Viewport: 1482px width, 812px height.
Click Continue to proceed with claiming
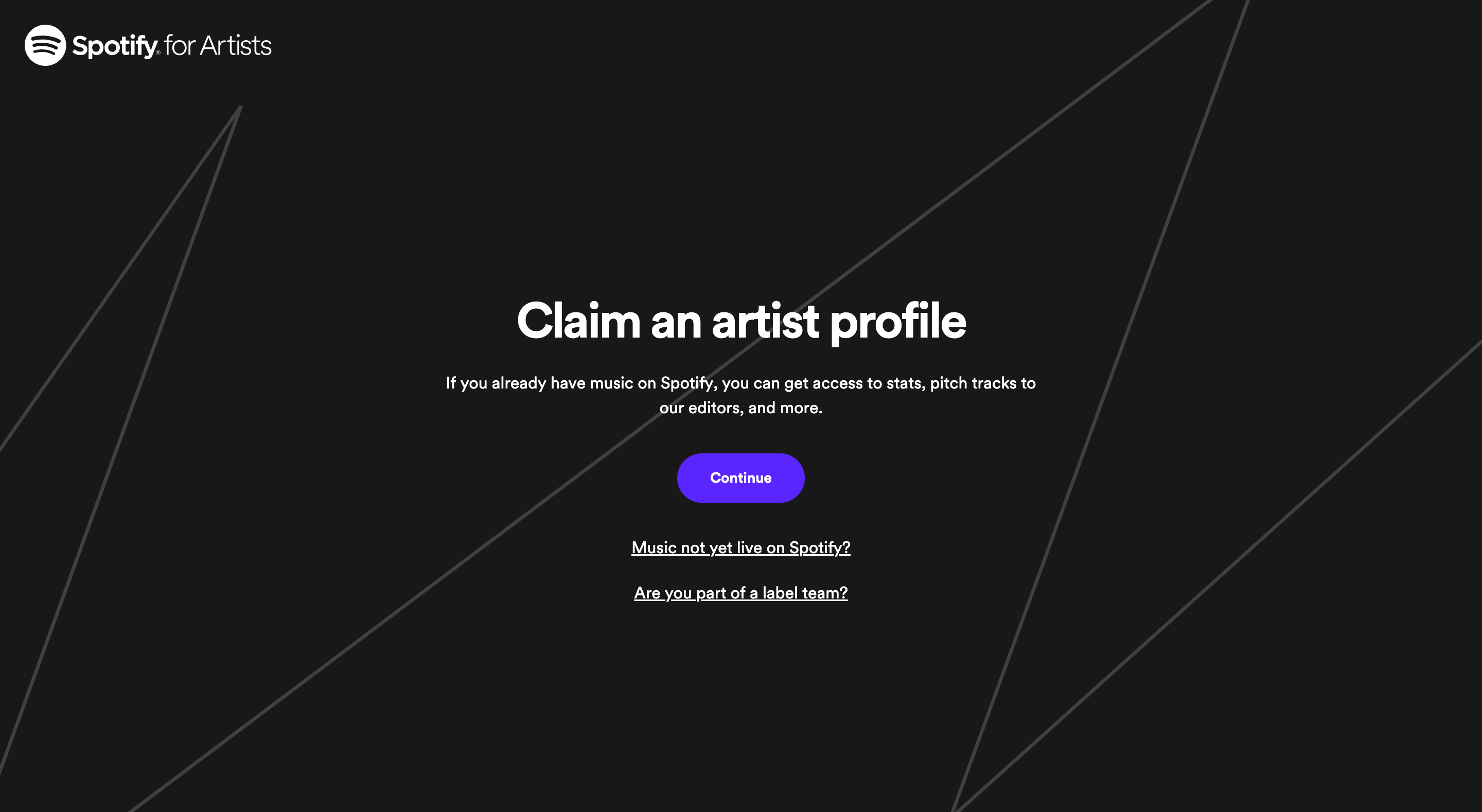(740, 478)
